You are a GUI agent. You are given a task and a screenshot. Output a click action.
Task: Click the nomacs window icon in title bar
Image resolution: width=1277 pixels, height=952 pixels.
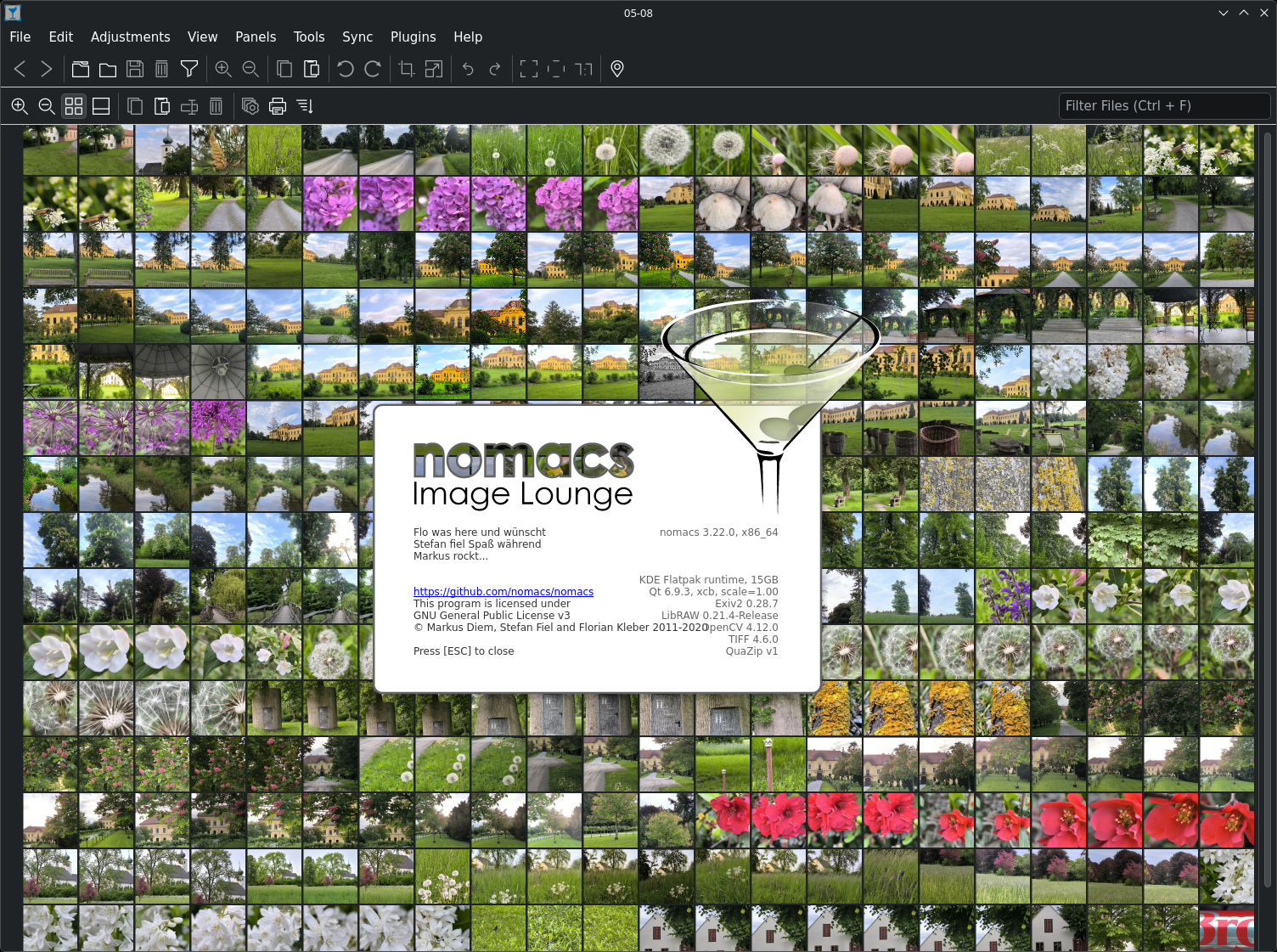point(13,13)
